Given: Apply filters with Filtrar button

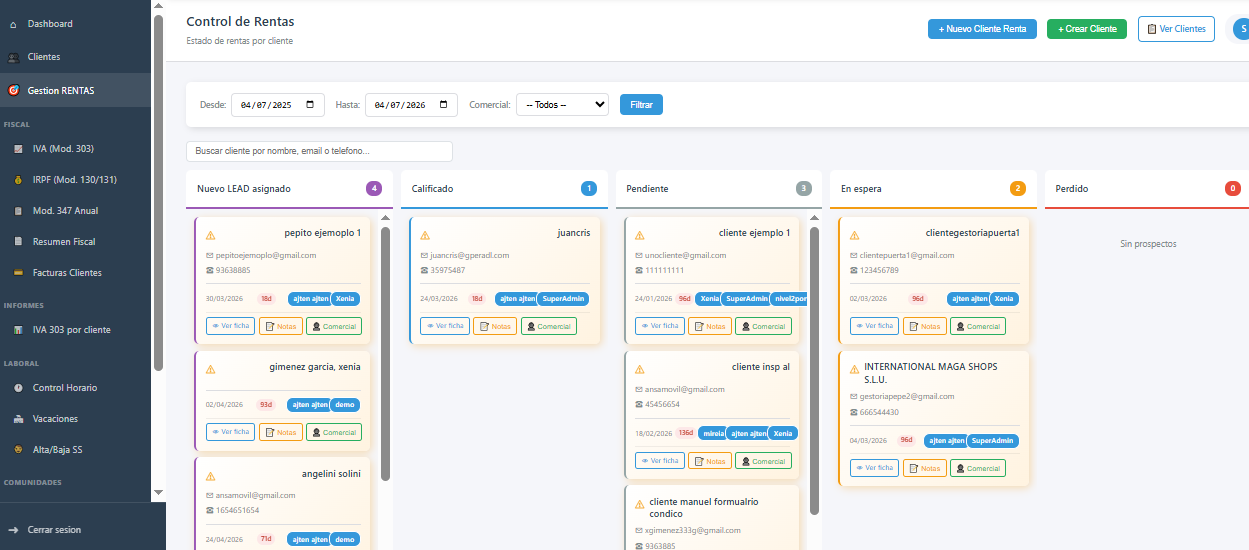Looking at the screenshot, I should tap(641, 104).
